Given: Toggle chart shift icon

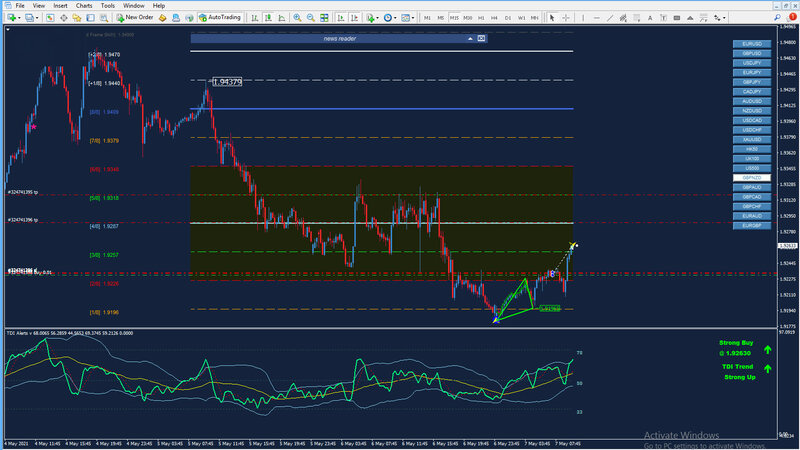Looking at the screenshot, I should click(x=354, y=18).
